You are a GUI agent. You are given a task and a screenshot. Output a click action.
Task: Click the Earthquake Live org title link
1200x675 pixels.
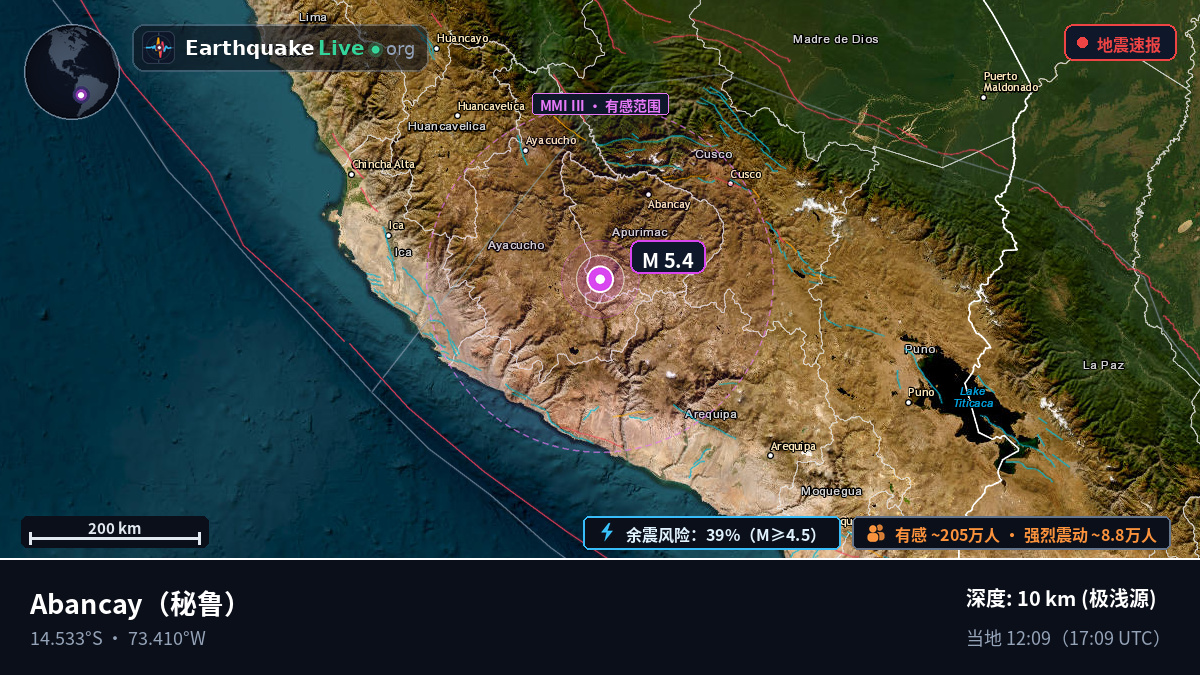coord(299,48)
